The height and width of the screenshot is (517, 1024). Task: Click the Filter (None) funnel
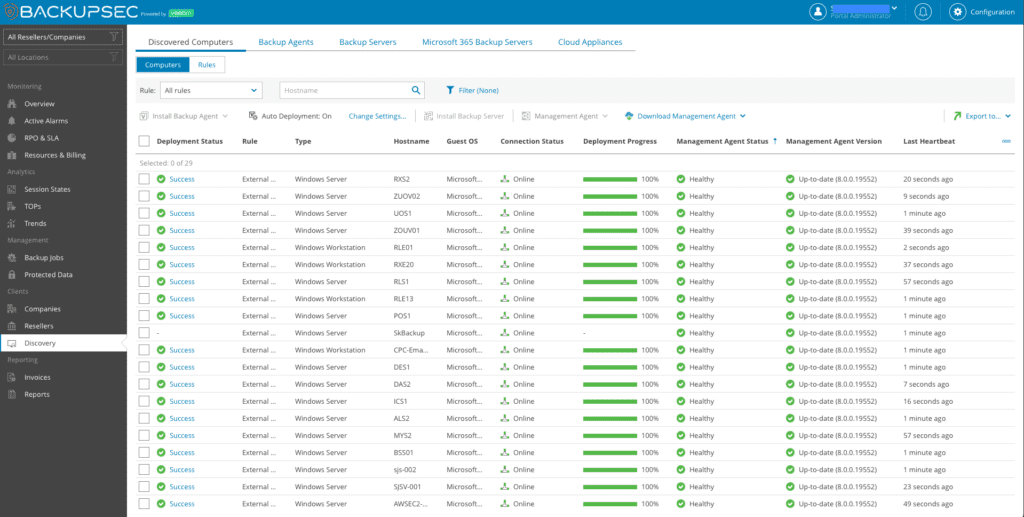pos(471,90)
